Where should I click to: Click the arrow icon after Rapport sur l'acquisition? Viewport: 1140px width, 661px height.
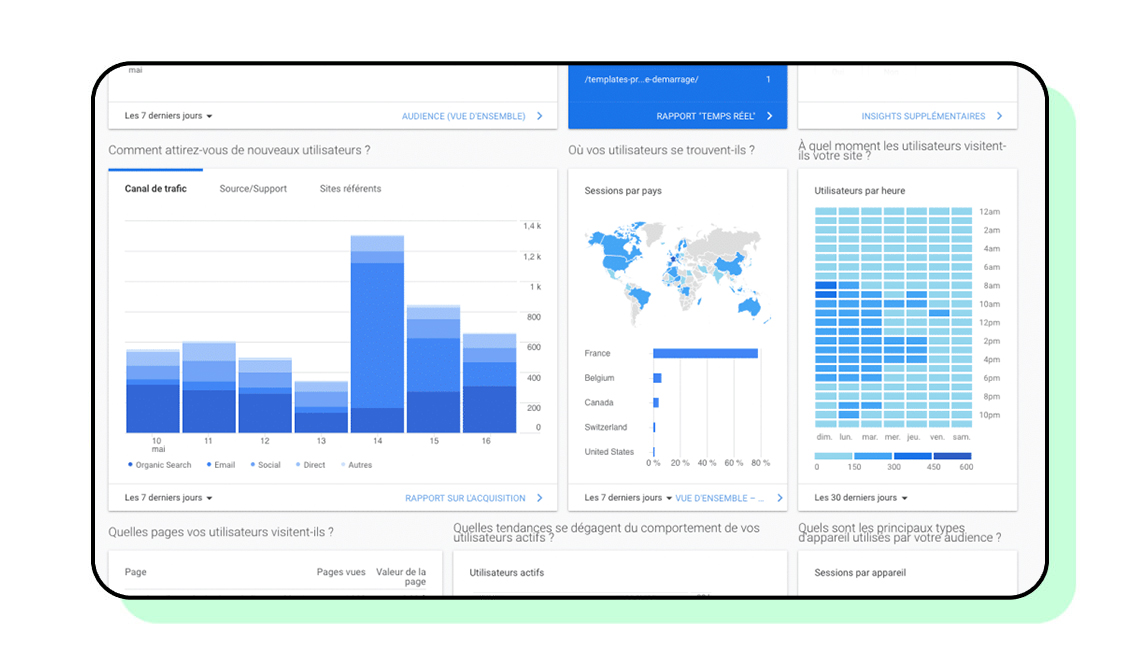pyautogui.click(x=540, y=498)
